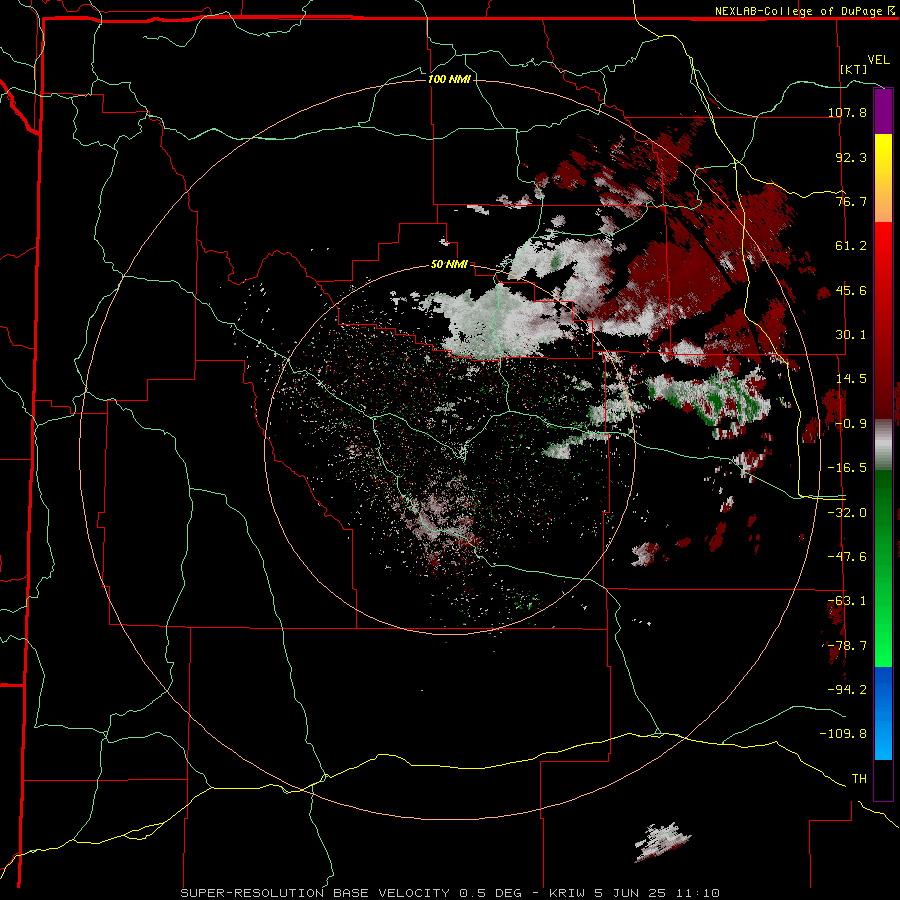
Task: Click the 14.5 velocity scale value
Action: tap(851, 379)
